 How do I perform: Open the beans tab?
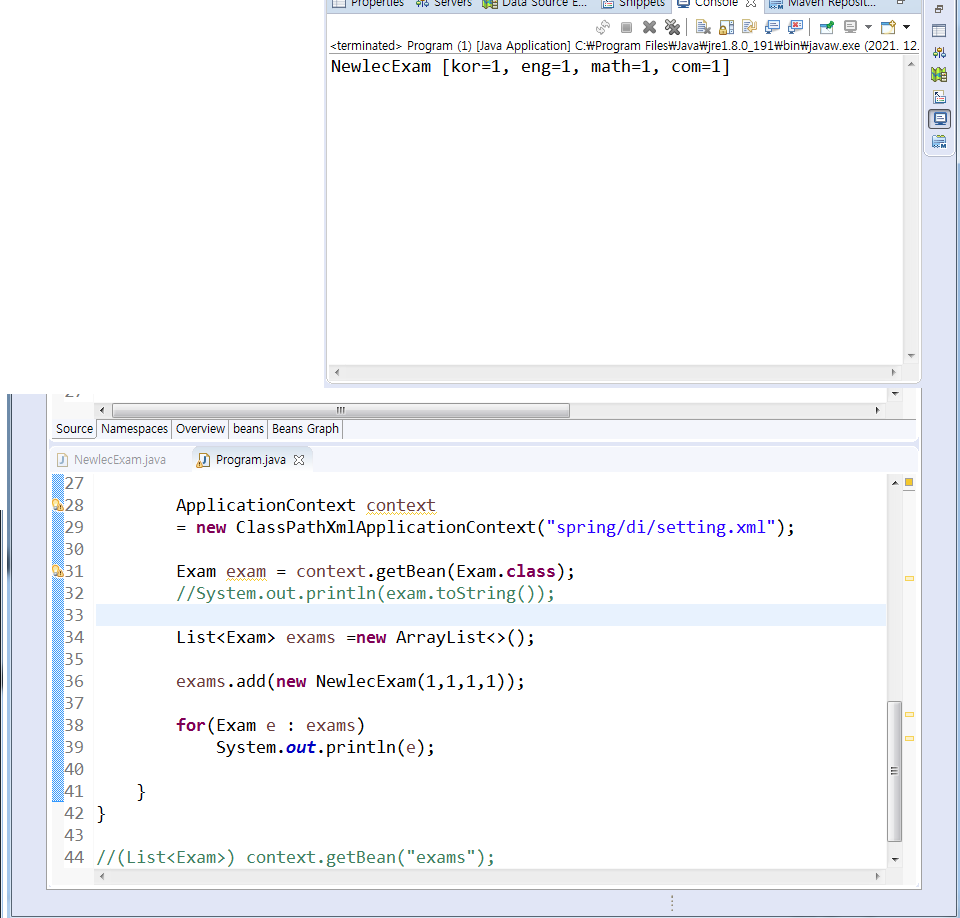click(248, 429)
